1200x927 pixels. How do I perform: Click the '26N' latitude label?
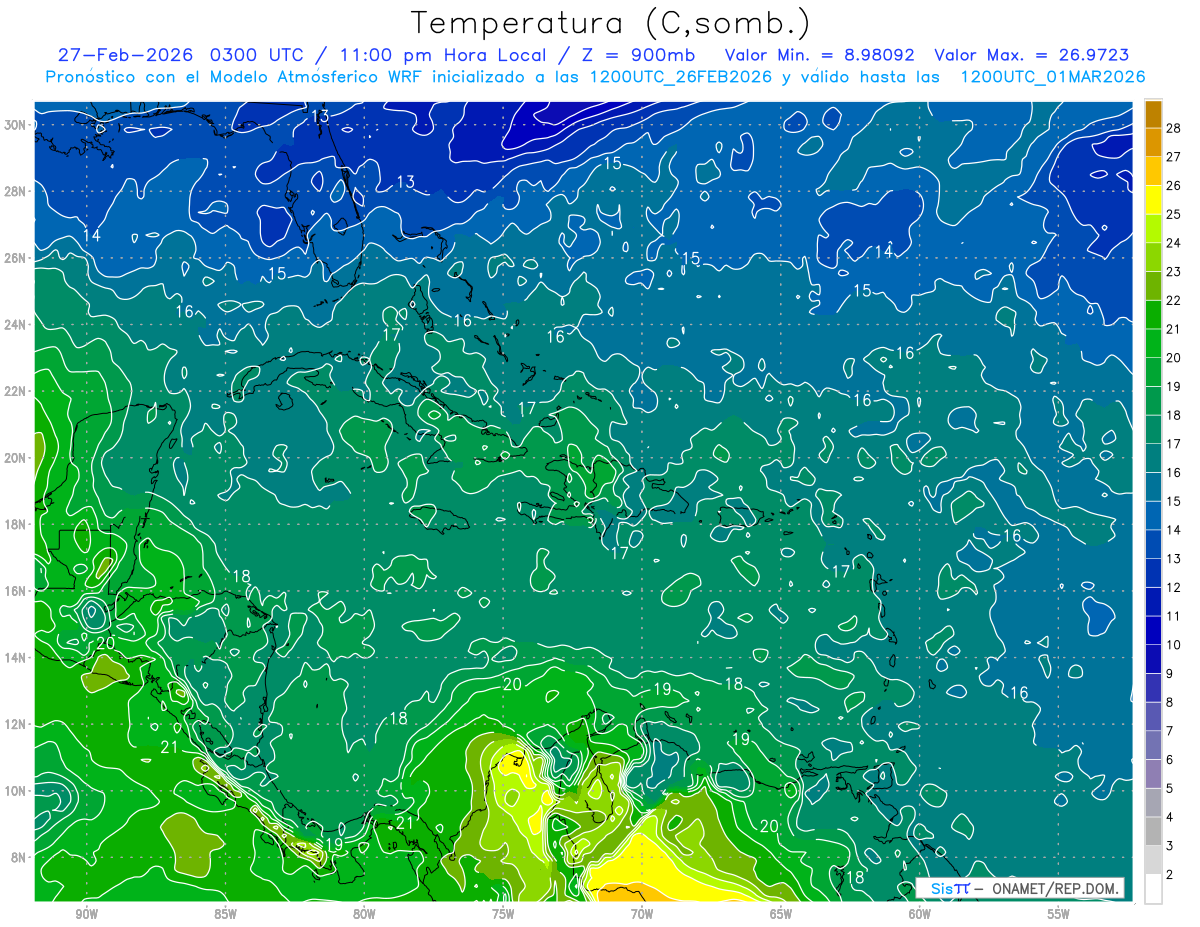click(17, 258)
